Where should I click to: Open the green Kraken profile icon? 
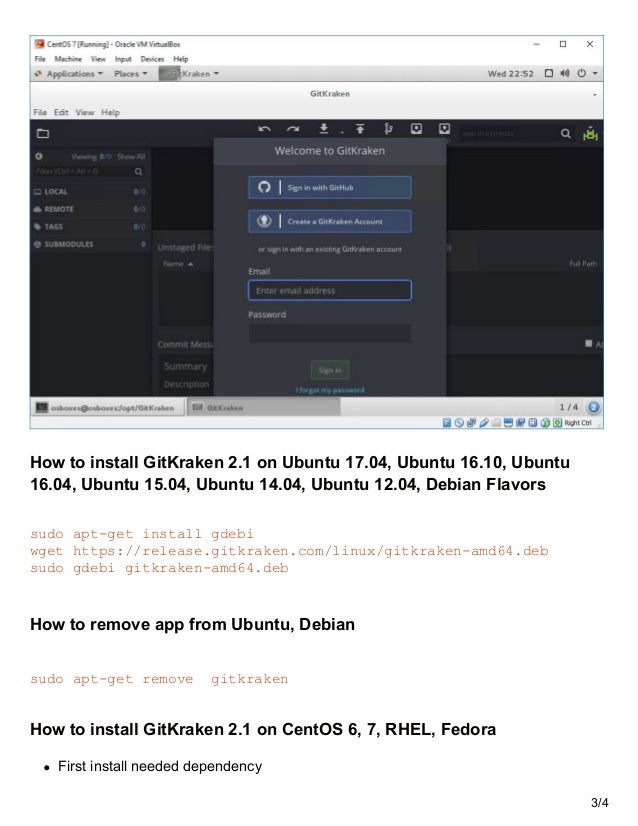(x=590, y=134)
